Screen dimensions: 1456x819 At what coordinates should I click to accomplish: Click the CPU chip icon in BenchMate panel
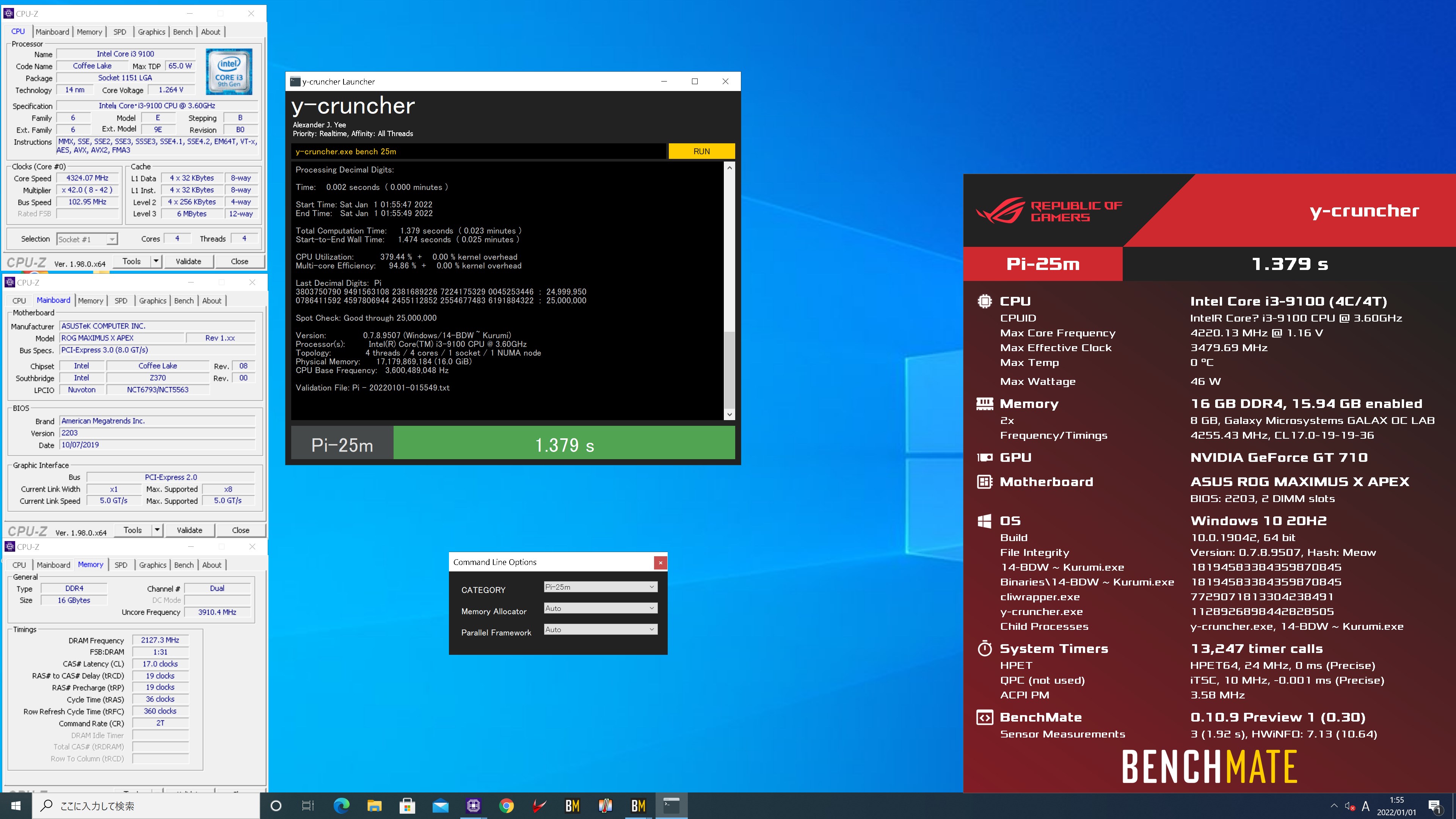(984, 301)
